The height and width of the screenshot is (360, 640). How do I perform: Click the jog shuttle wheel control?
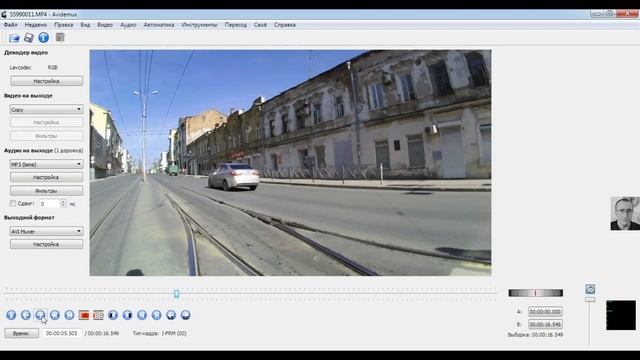pyautogui.click(x=536, y=293)
